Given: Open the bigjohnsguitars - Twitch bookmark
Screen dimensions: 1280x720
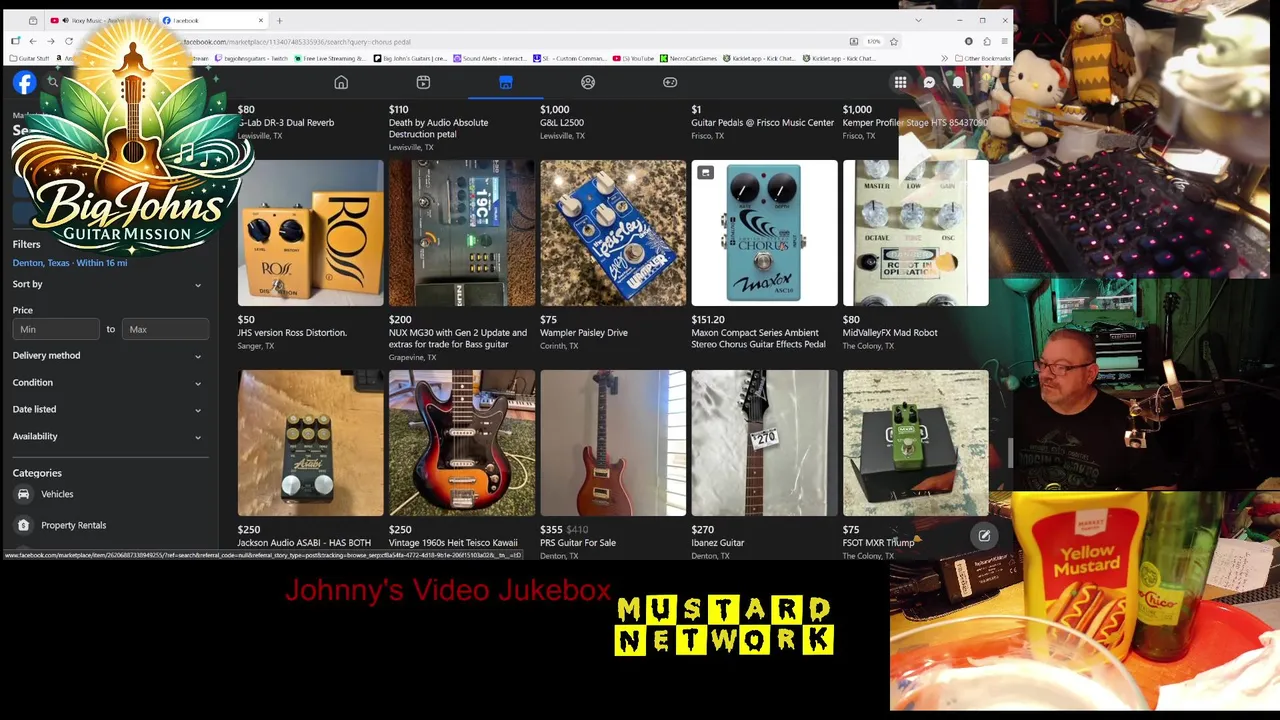Looking at the screenshot, I should tap(250, 58).
